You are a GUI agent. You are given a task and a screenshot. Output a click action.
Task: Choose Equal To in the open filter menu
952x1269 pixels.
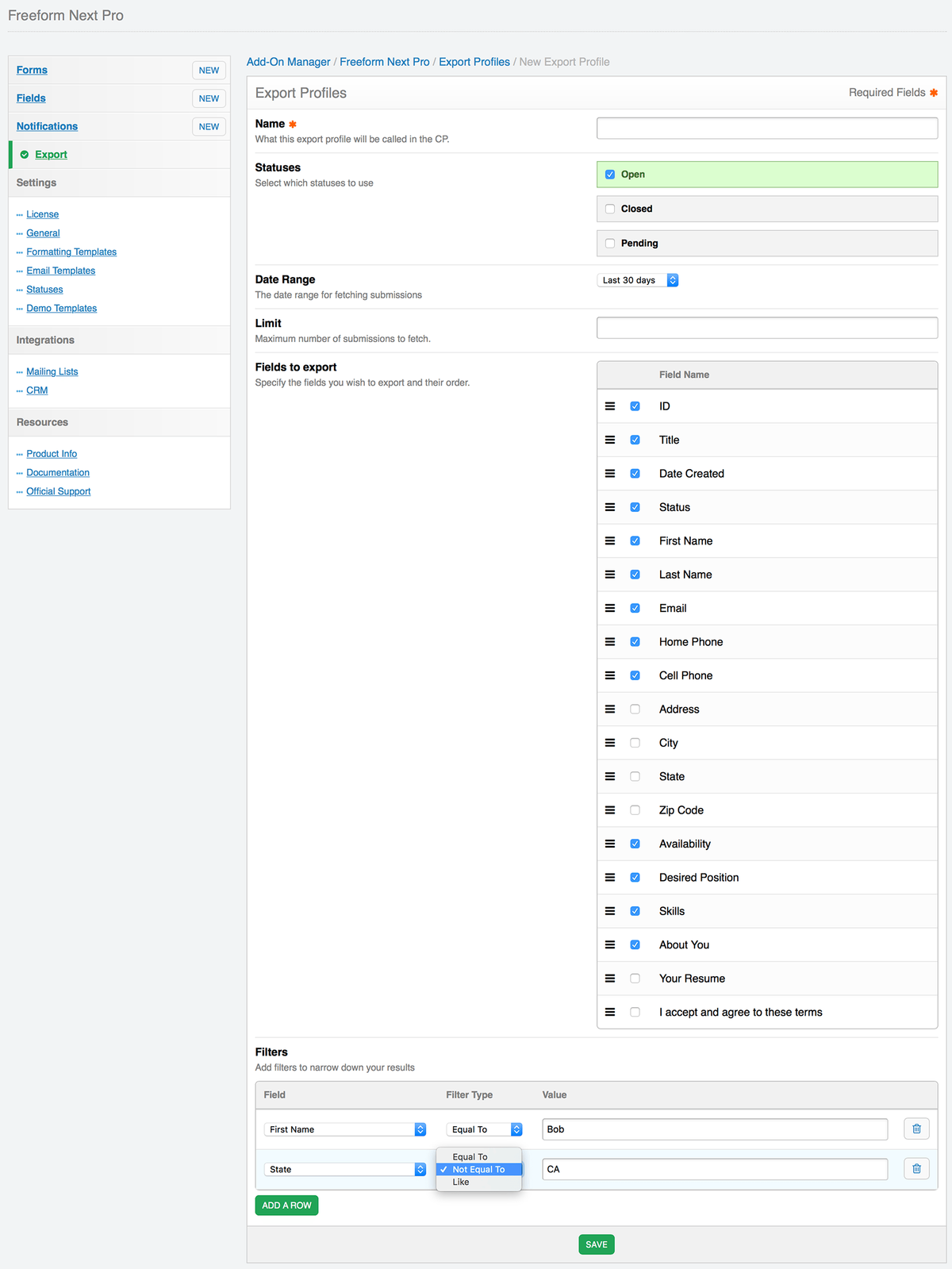[x=479, y=1157]
